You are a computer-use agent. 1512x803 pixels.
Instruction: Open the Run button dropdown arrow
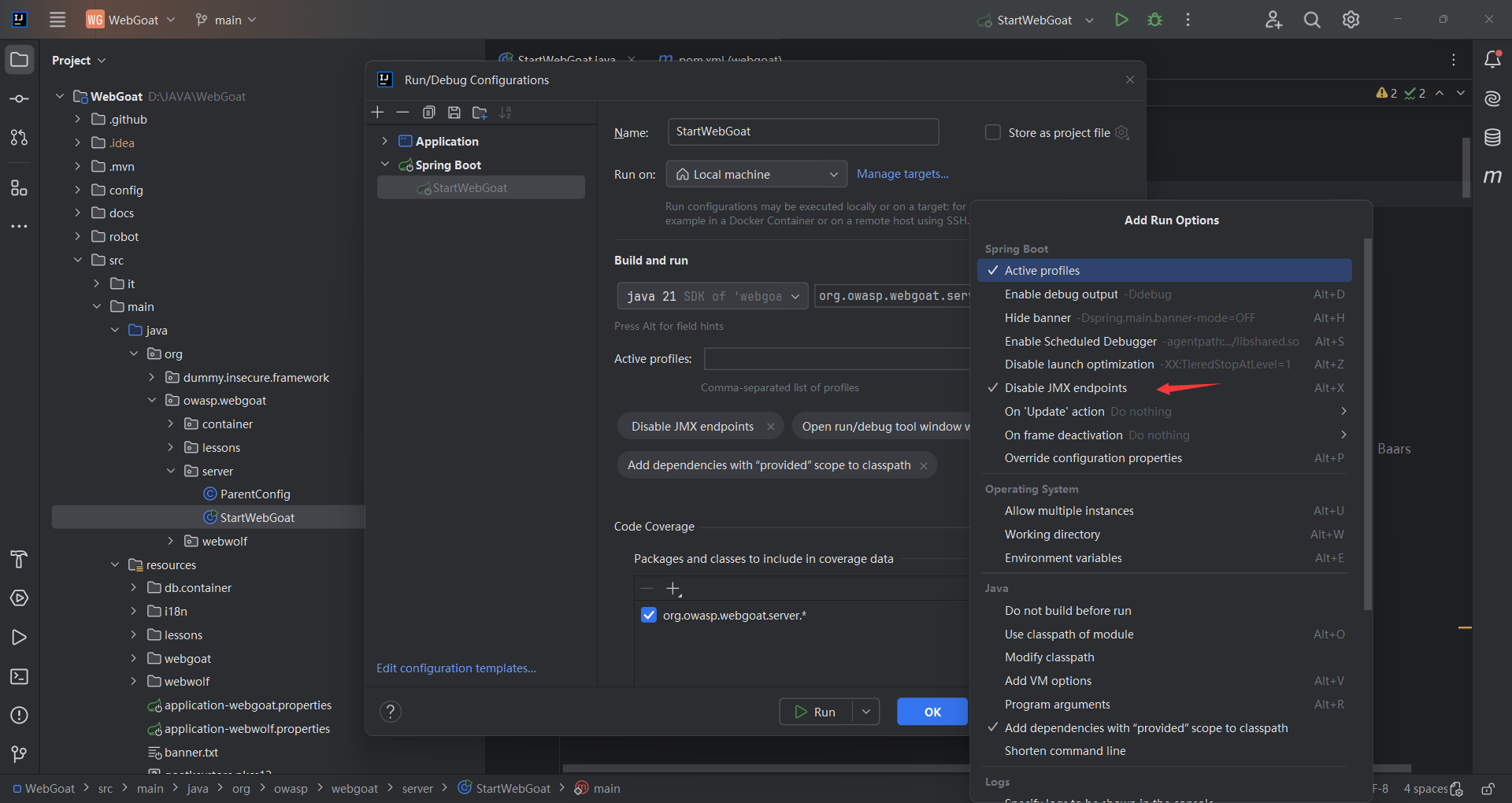866,712
